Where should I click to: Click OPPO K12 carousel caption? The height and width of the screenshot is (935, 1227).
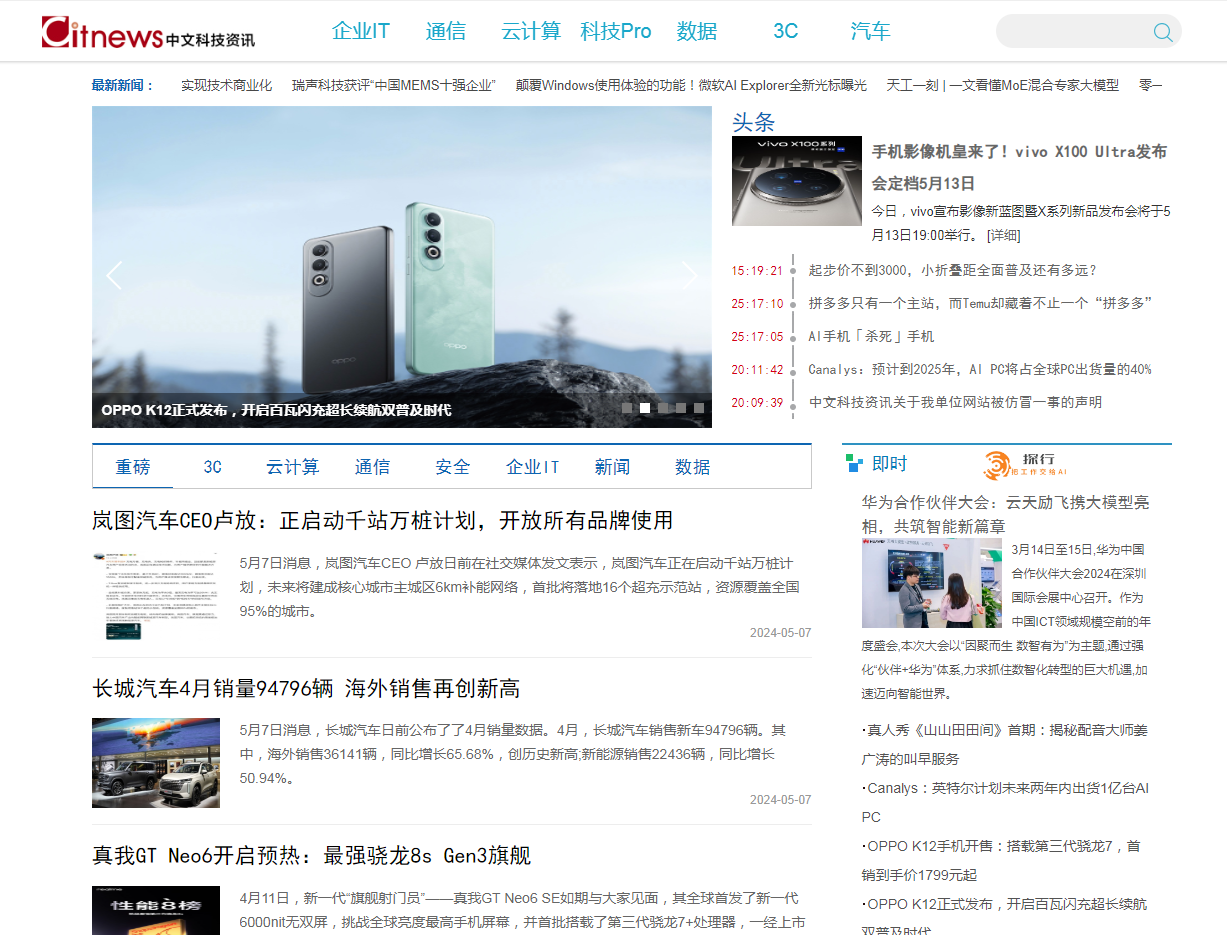click(x=276, y=410)
